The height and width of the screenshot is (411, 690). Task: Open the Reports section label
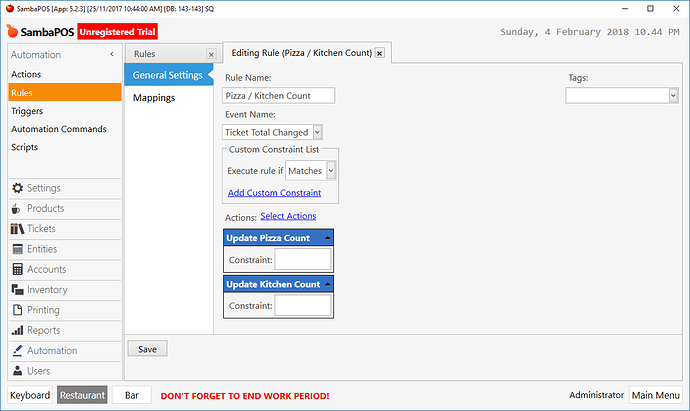[x=44, y=330]
